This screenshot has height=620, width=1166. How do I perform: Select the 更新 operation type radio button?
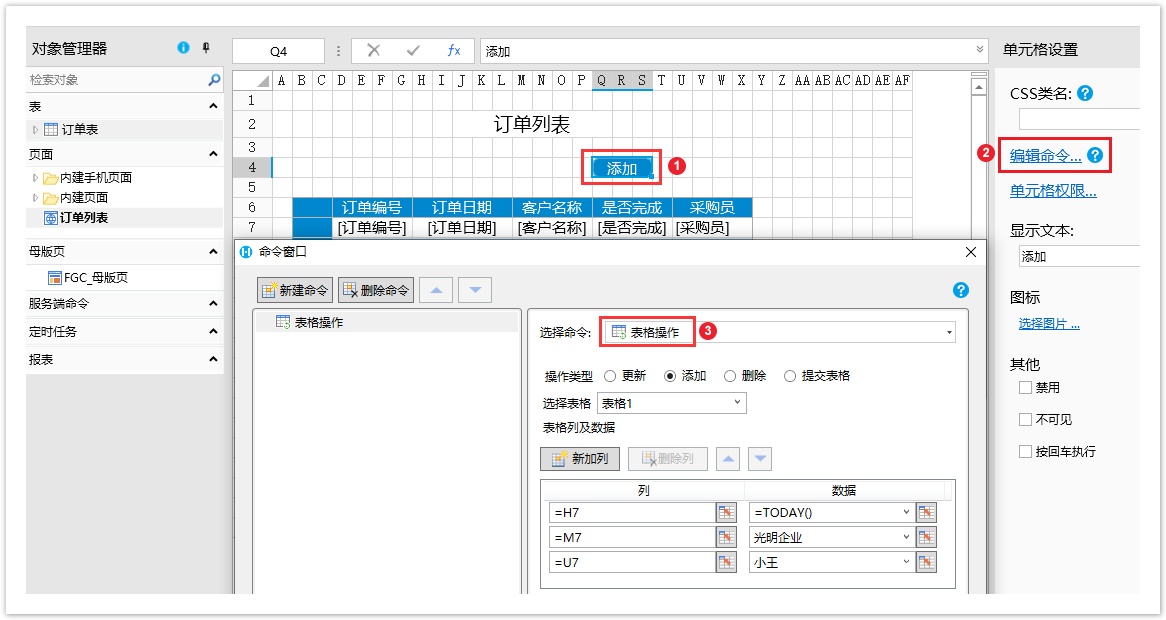click(610, 376)
